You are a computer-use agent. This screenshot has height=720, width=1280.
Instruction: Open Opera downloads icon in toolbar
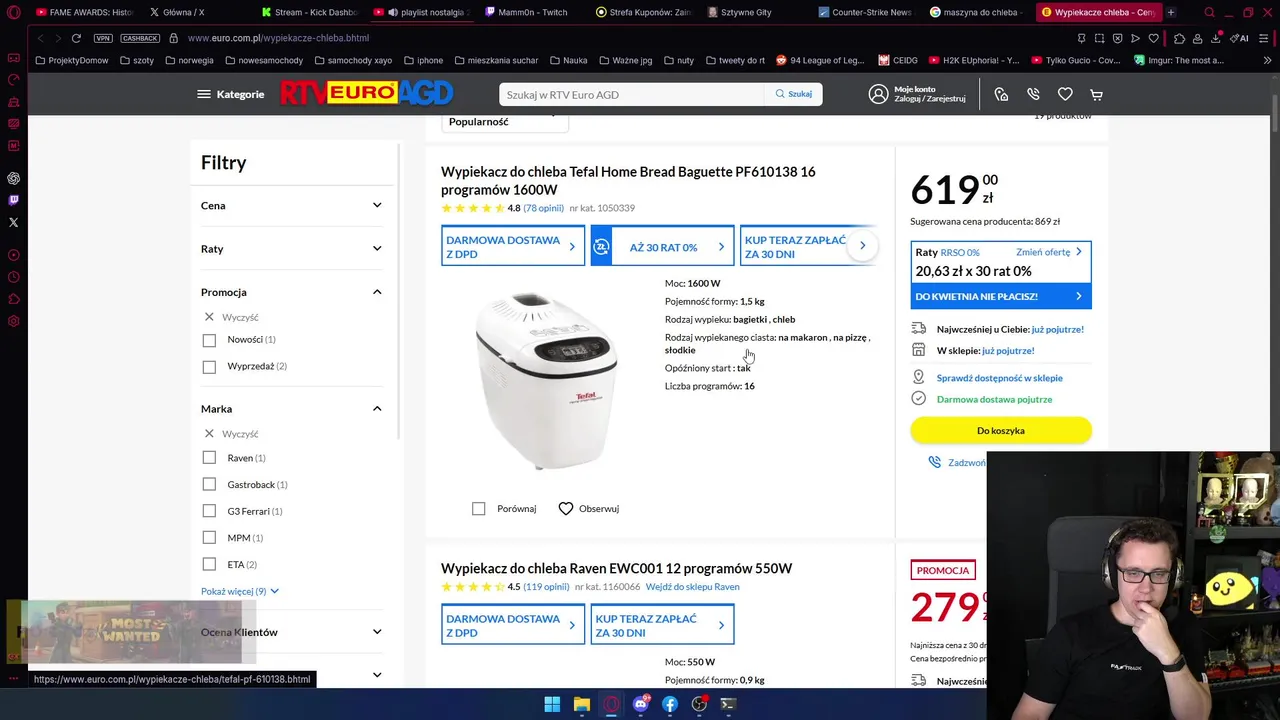[x=1216, y=38]
